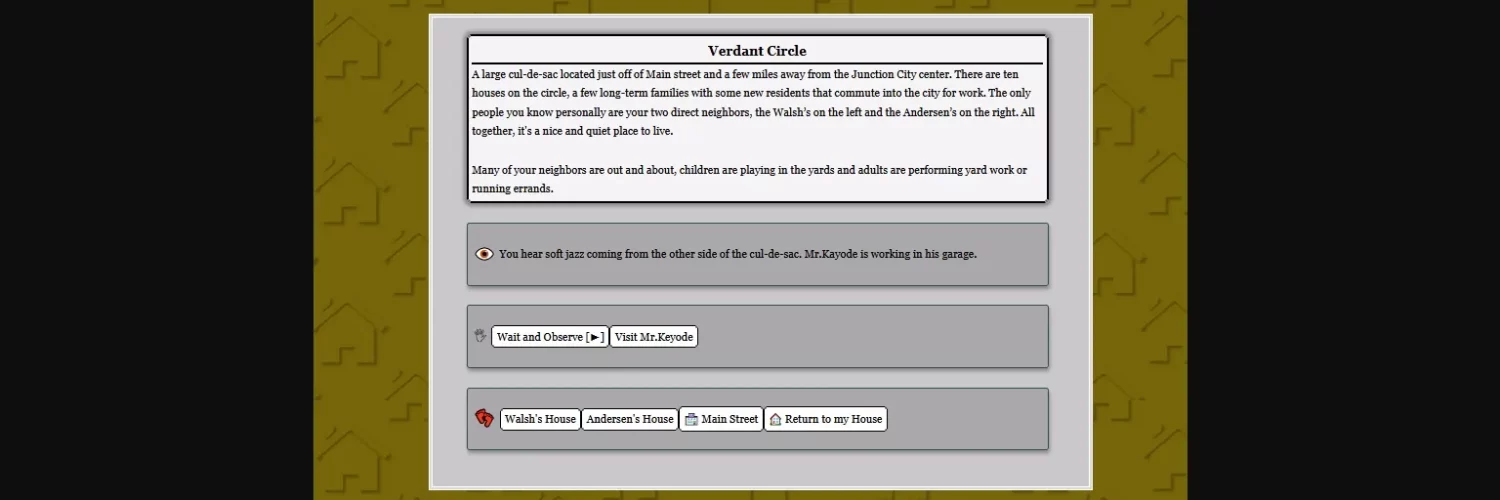Head to Main Street

pyautogui.click(x=729, y=419)
